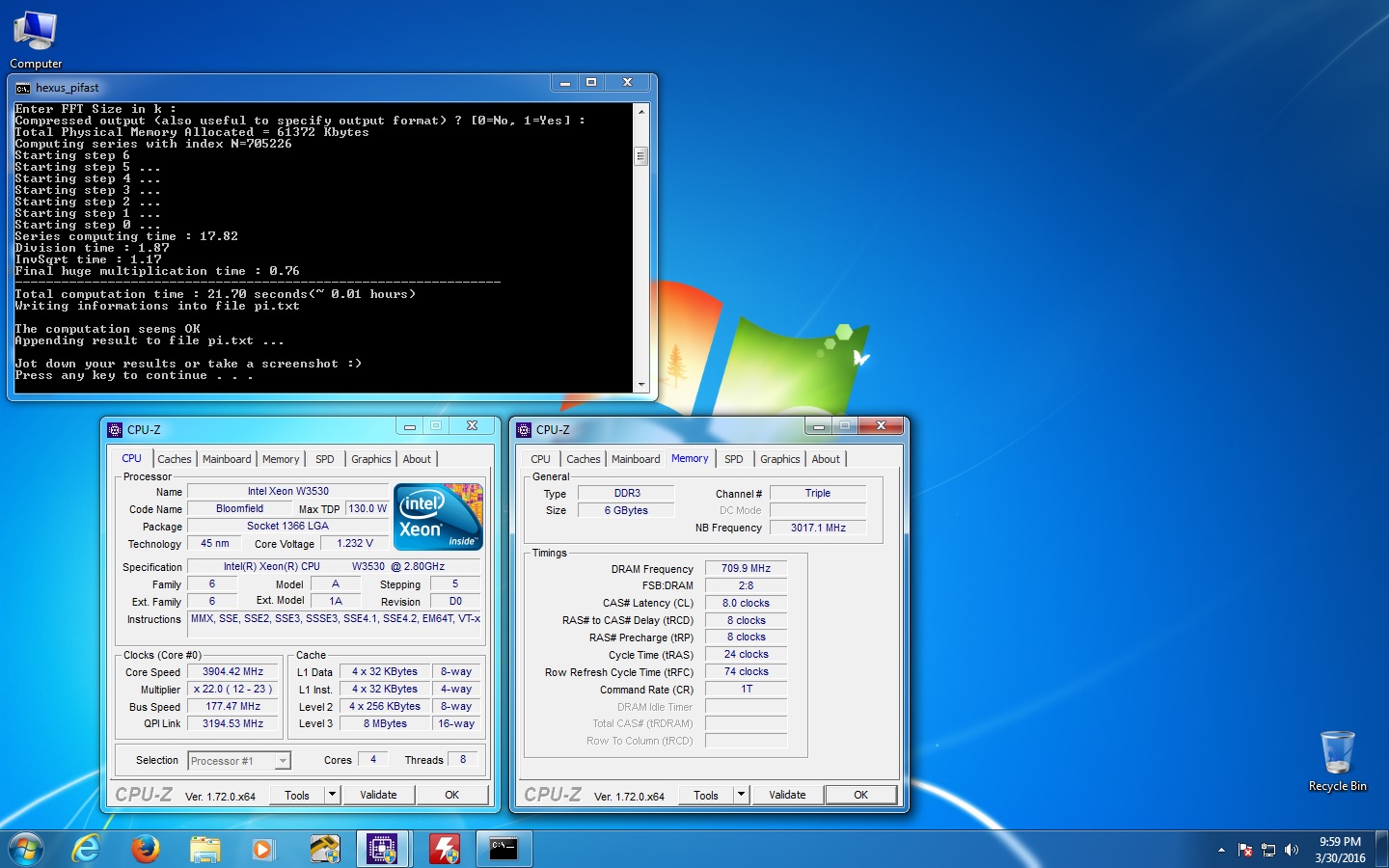
Task: Click Tools button in left CPU-Z
Action: point(297,795)
